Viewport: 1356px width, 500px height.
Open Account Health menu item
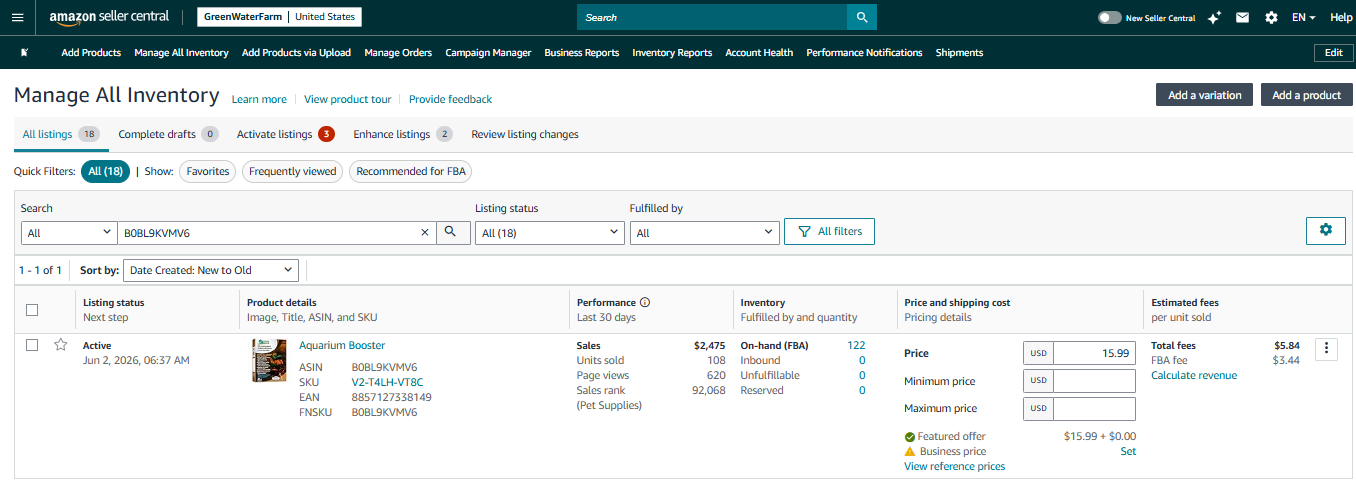(x=759, y=52)
